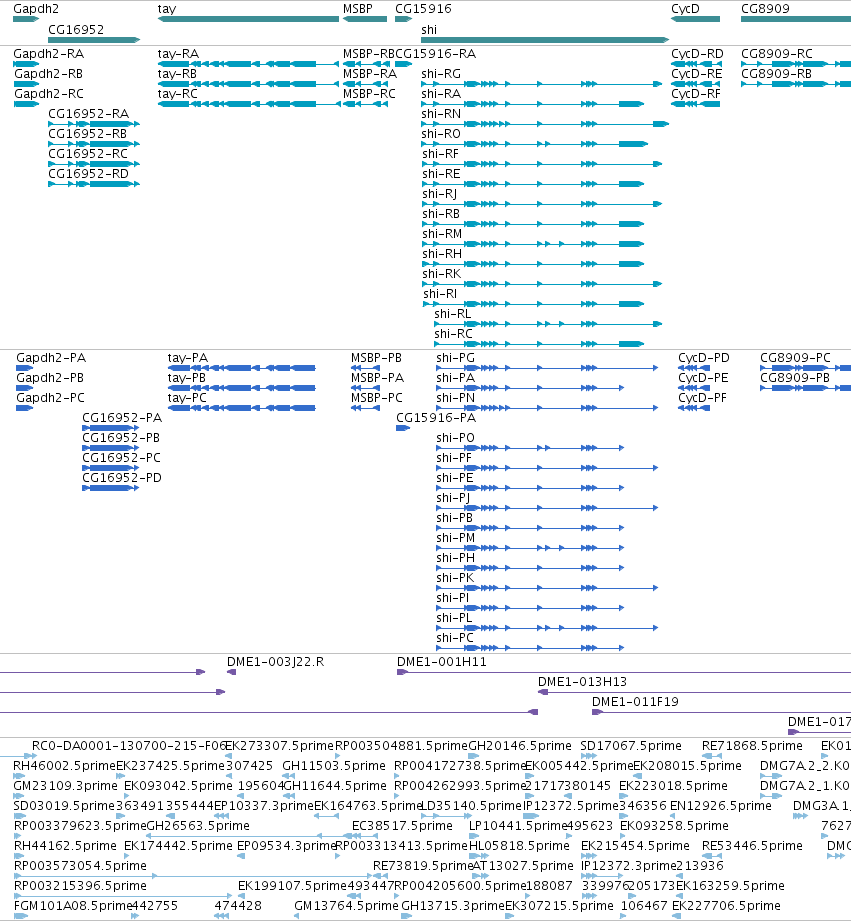Screen dimensions: 851x921
Task: Open transcript MSBP-RA
Action: (370, 73)
